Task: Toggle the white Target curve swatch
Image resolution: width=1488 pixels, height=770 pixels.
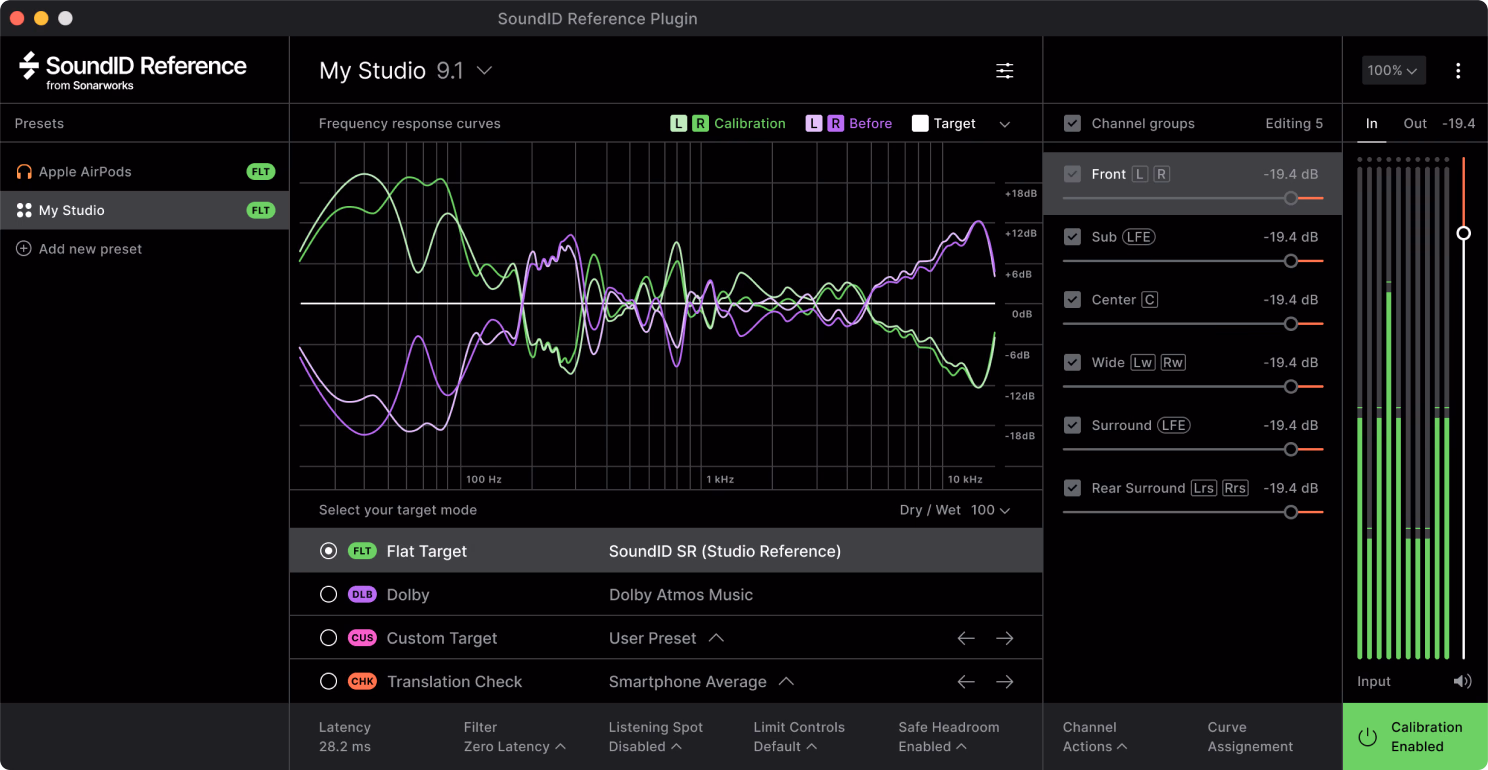Action: pos(920,124)
